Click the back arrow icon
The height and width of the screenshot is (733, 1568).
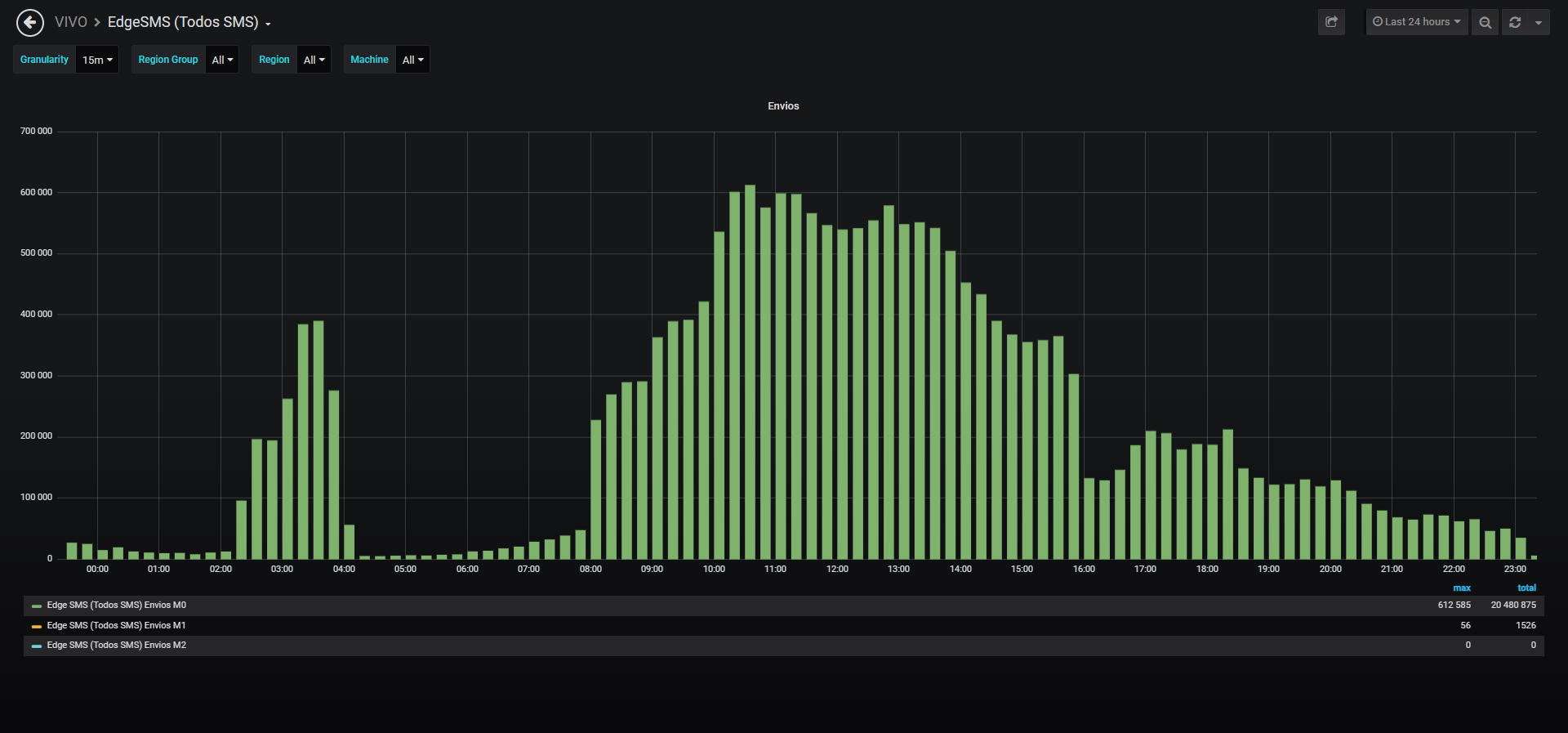tap(30, 22)
